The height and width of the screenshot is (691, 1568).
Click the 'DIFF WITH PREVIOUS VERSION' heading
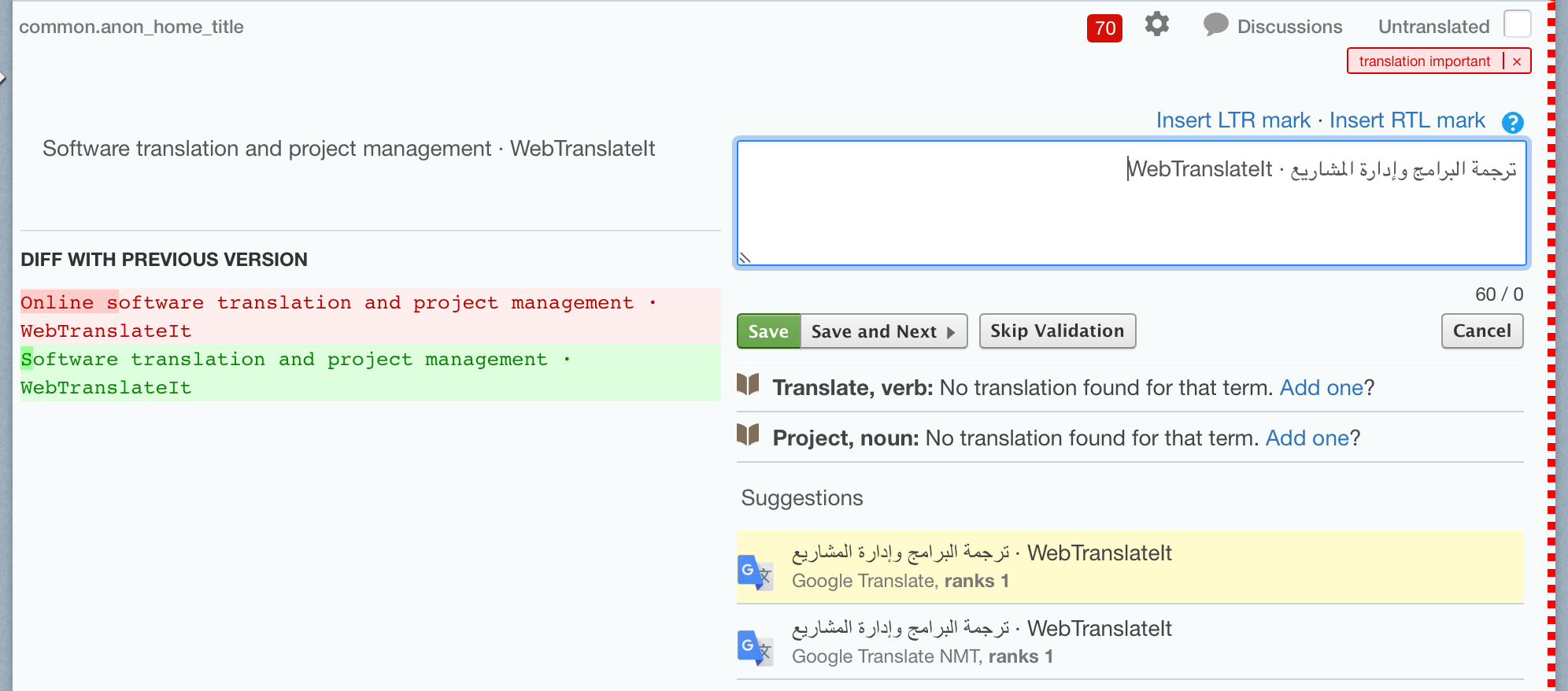[164, 259]
